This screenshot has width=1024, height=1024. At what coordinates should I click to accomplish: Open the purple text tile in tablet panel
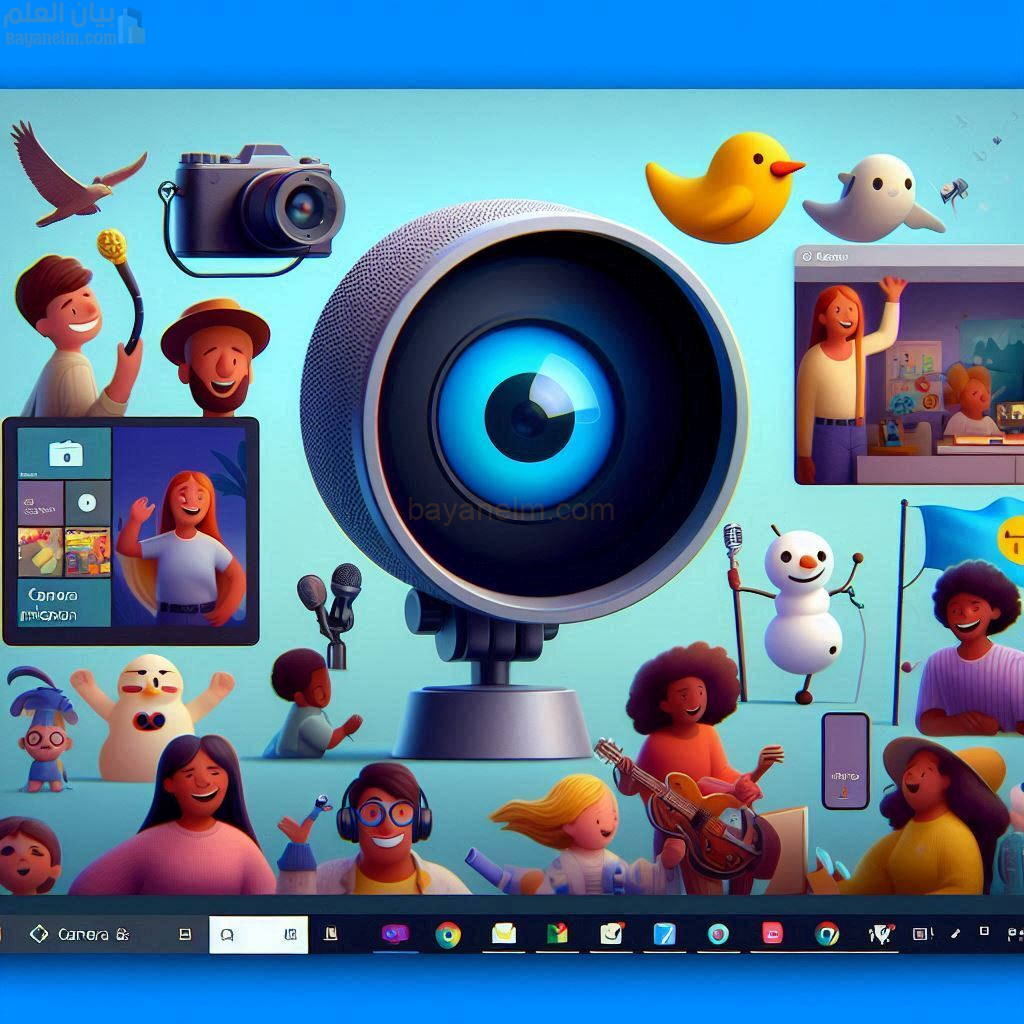click(41, 503)
